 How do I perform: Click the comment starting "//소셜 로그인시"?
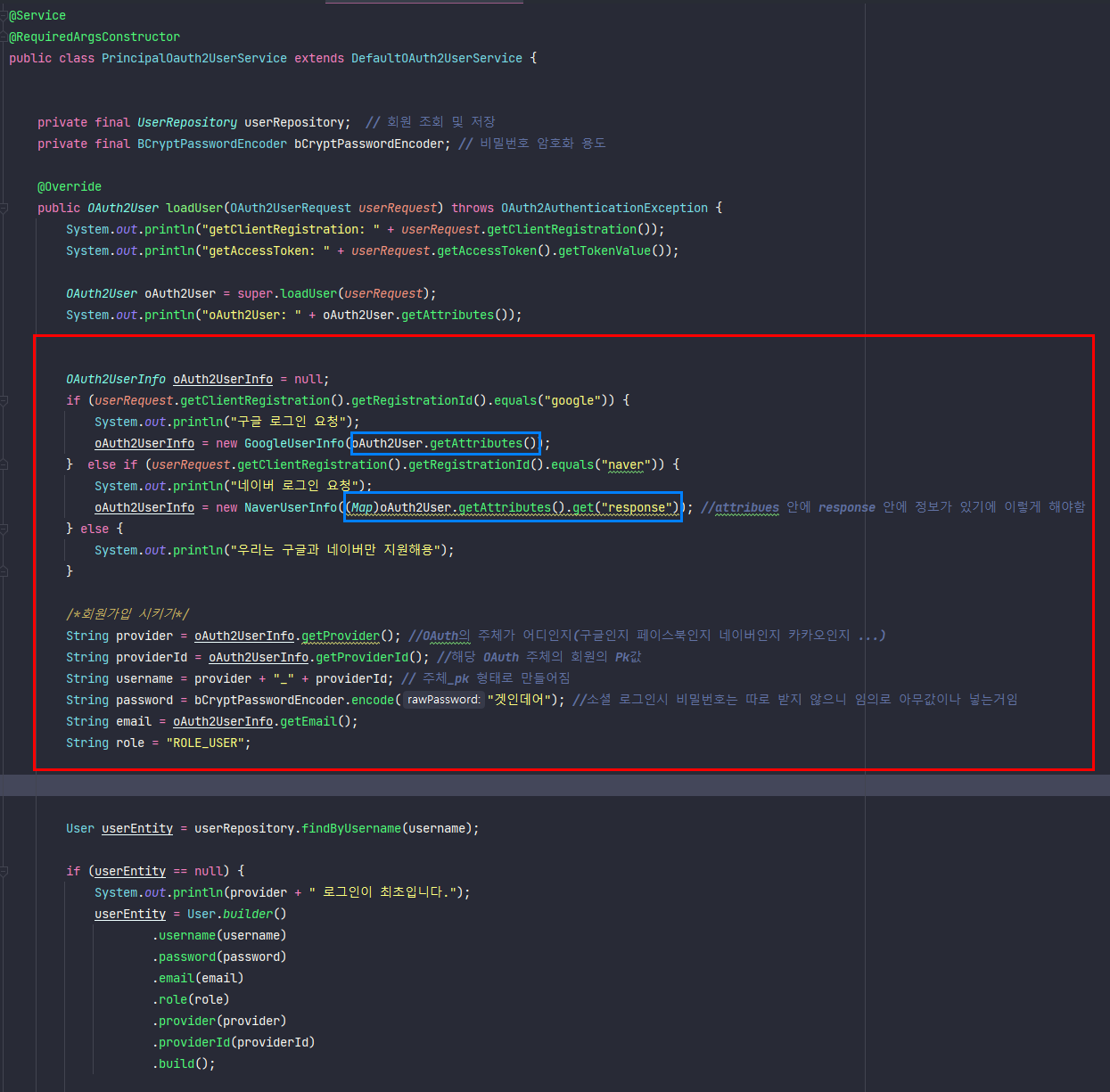tap(794, 700)
